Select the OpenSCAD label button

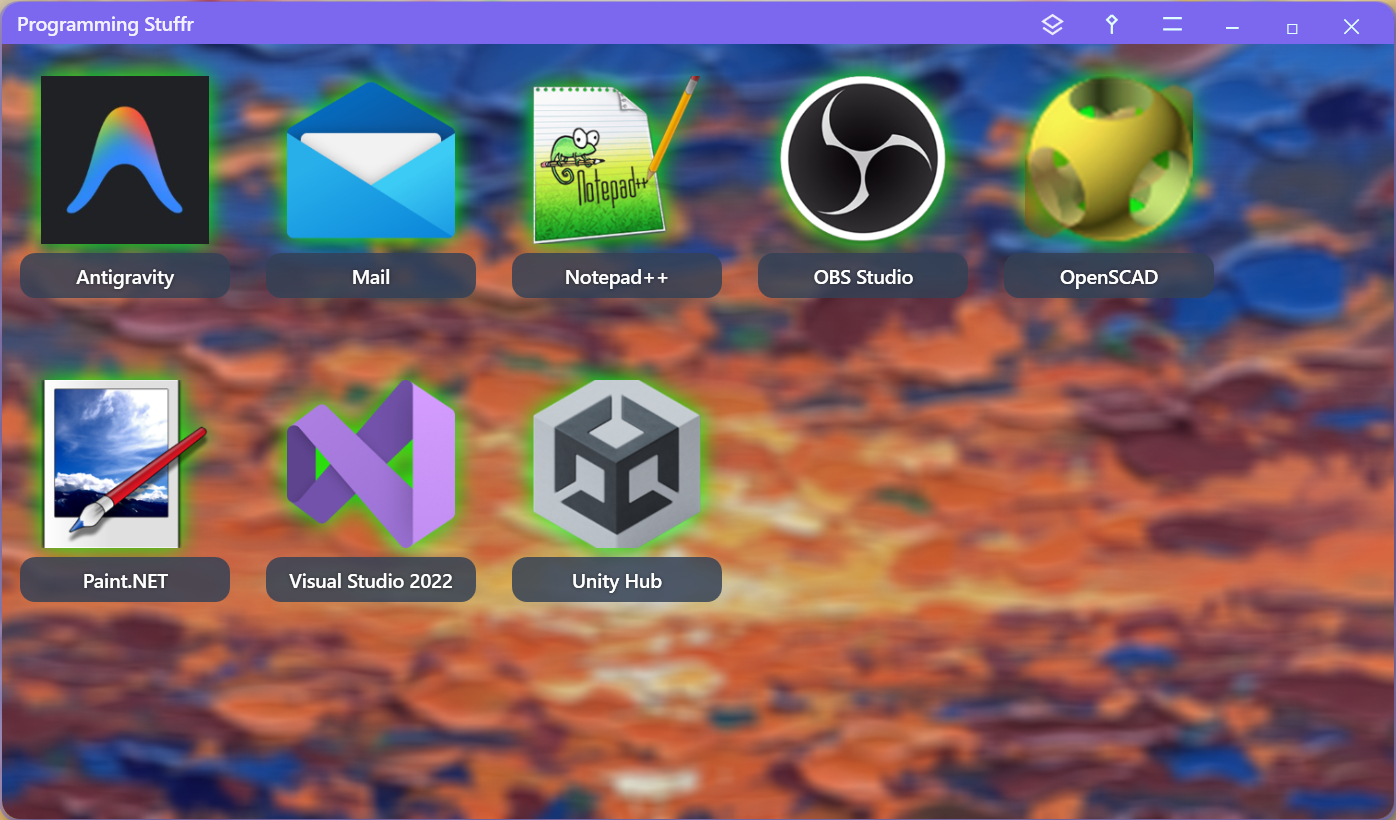point(1108,276)
